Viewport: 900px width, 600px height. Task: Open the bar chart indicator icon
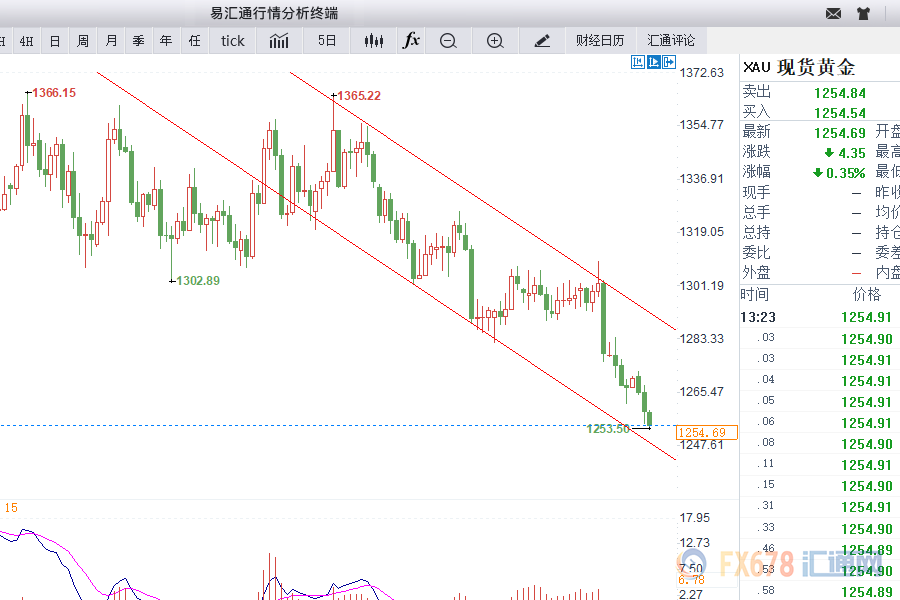click(279, 41)
